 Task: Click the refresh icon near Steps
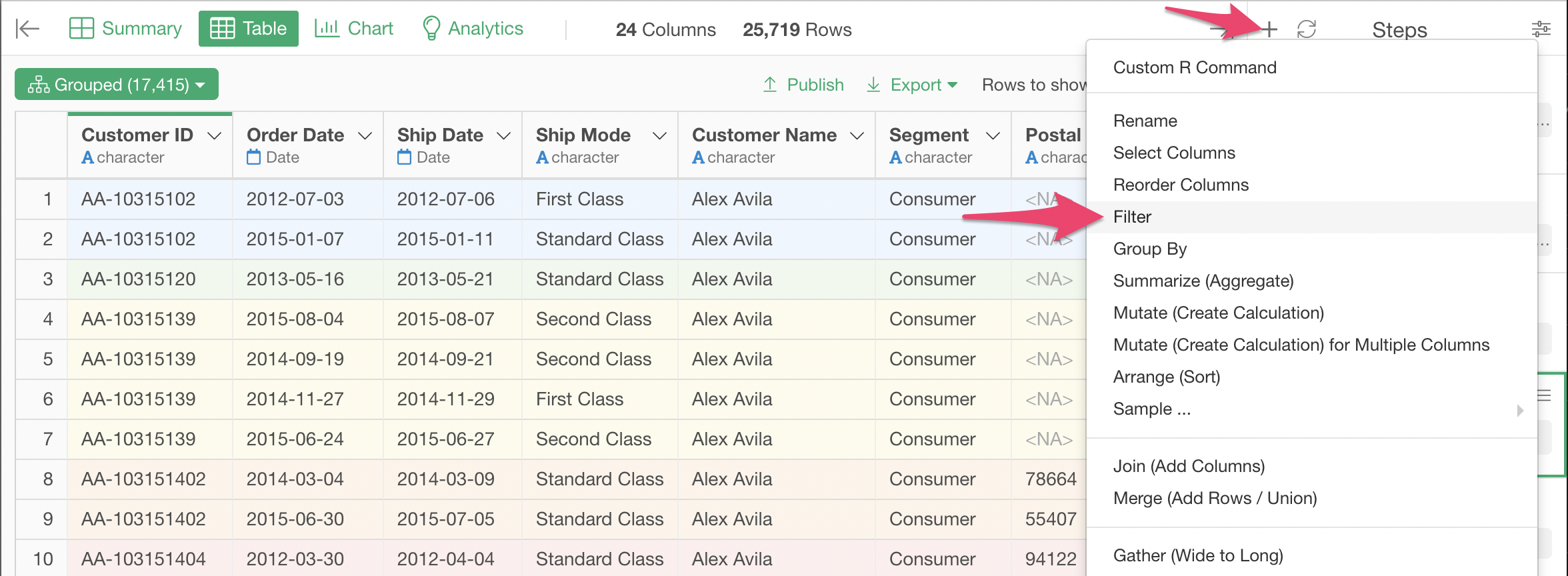coord(1307,29)
